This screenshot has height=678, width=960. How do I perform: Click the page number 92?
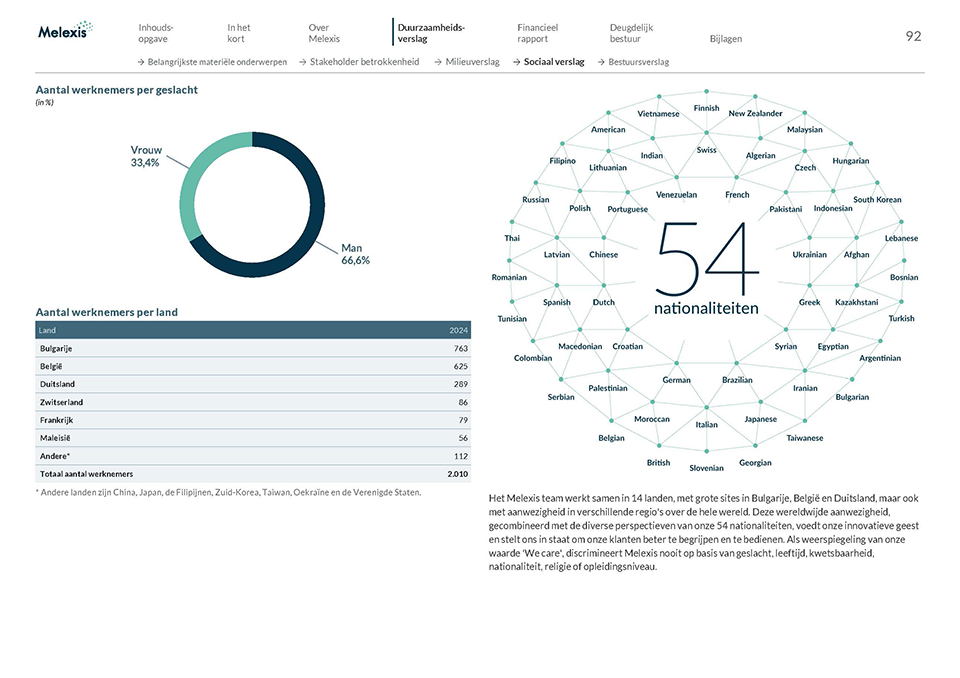pyautogui.click(x=913, y=35)
